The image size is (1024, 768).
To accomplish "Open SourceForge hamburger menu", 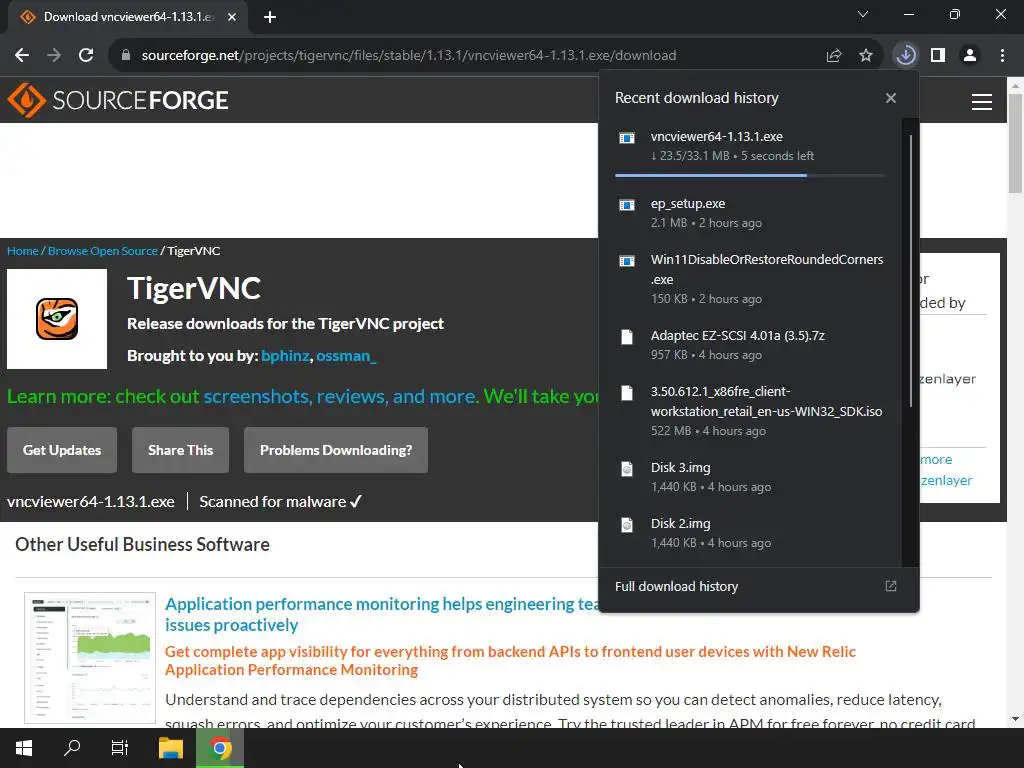I will 982,102.
